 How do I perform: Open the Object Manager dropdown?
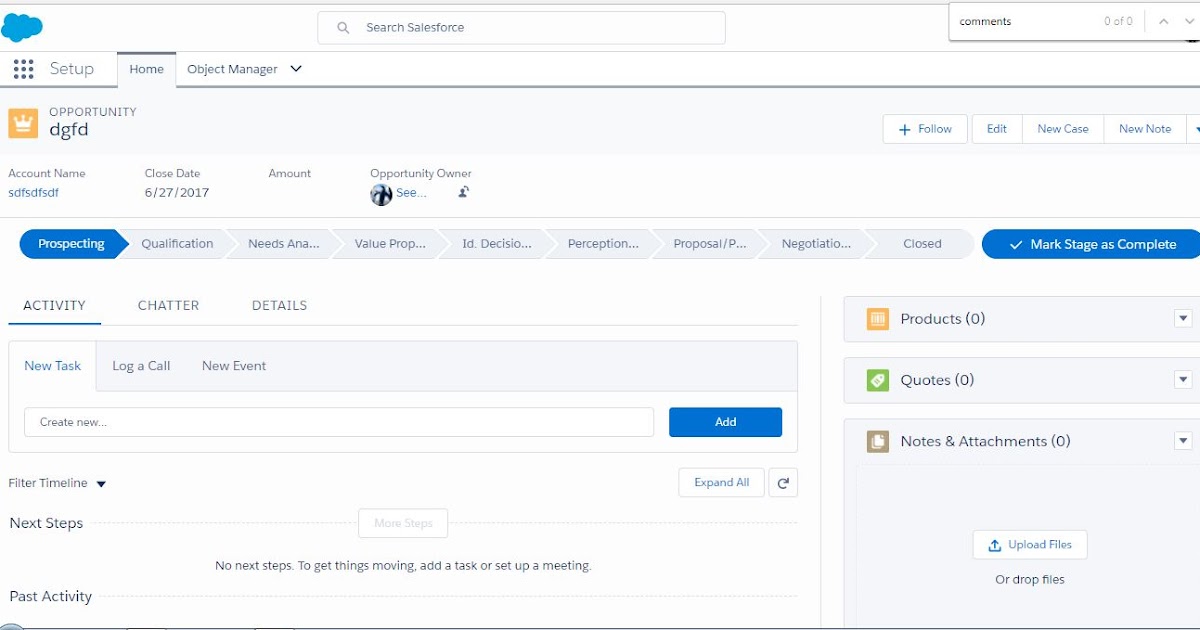point(295,69)
